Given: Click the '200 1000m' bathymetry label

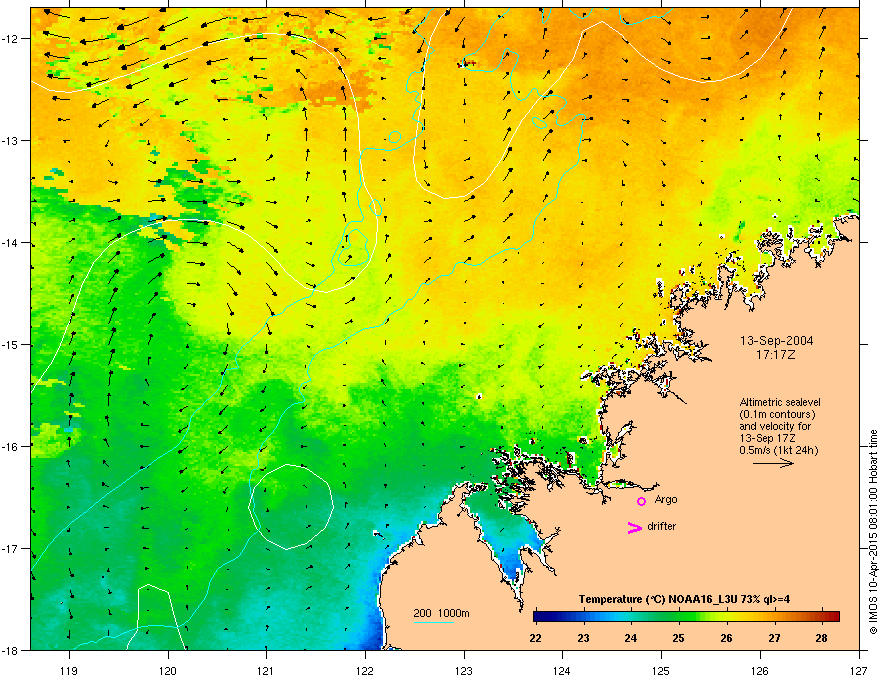Looking at the screenshot, I should tap(442, 613).
